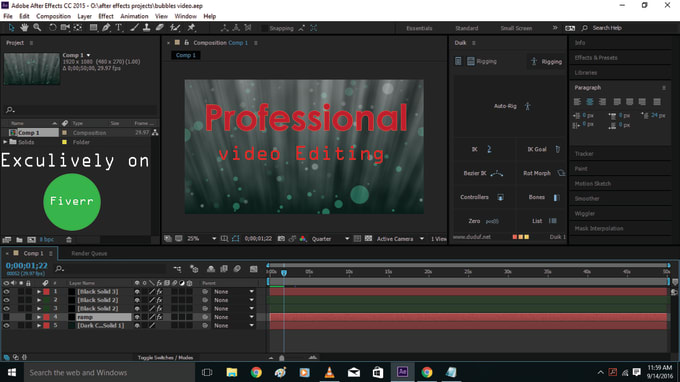Image resolution: width=680 pixels, height=382 pixels.
Task: Select the Eraser tool
Action: 160,28
